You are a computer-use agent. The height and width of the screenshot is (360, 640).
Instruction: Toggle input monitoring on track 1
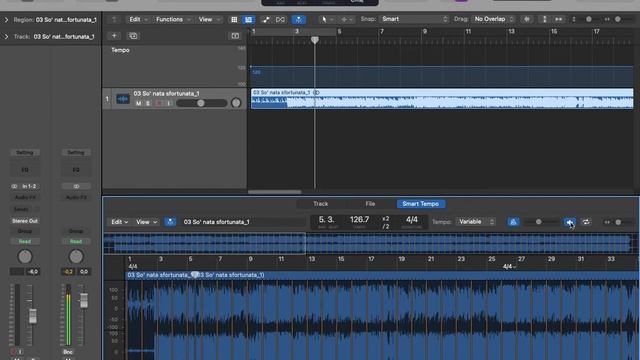coord(169,104)
